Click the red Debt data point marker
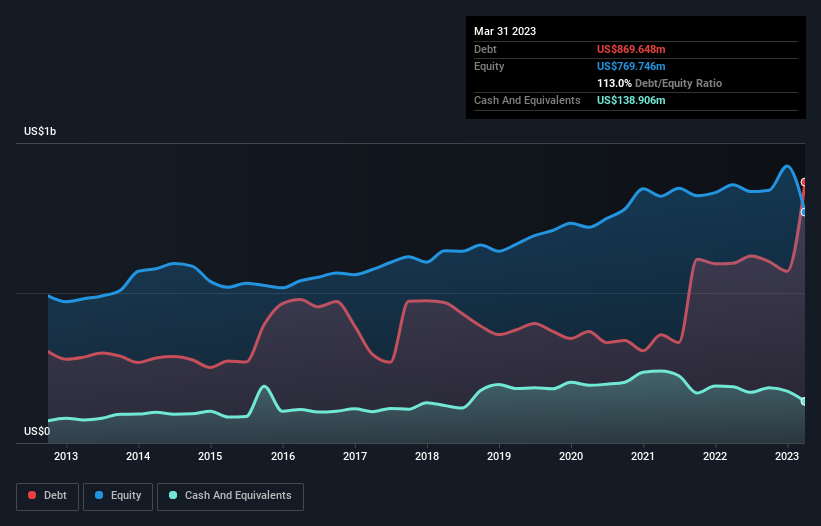This screenshot has height=526, width=821. coord(804,182)
